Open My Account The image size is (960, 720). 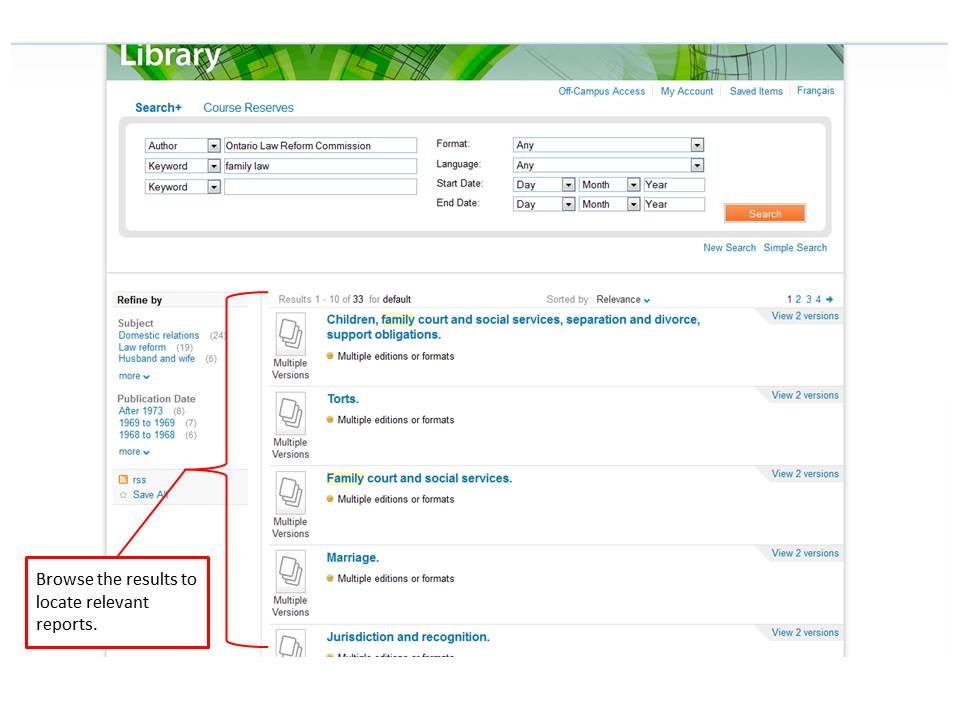[687, 91]
